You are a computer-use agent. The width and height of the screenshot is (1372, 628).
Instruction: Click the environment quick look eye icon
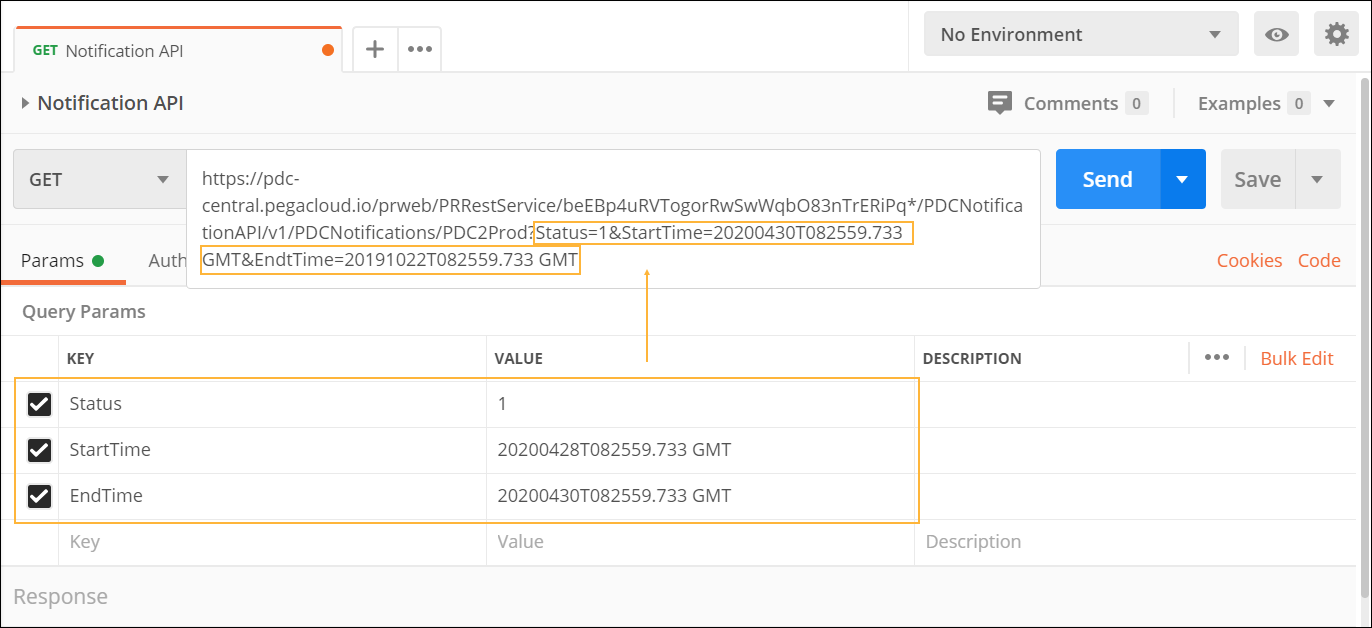click(x=1276, y=35)
